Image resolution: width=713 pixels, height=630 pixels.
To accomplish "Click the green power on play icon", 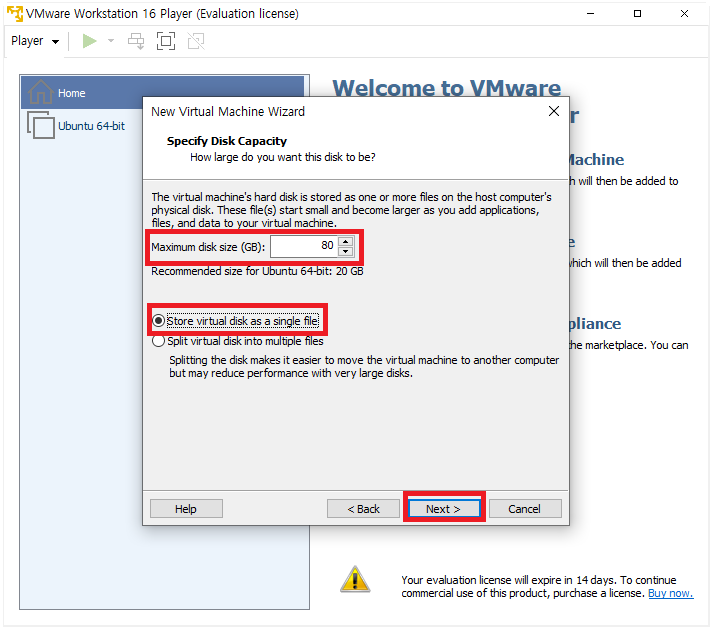I will coord(89,41).
